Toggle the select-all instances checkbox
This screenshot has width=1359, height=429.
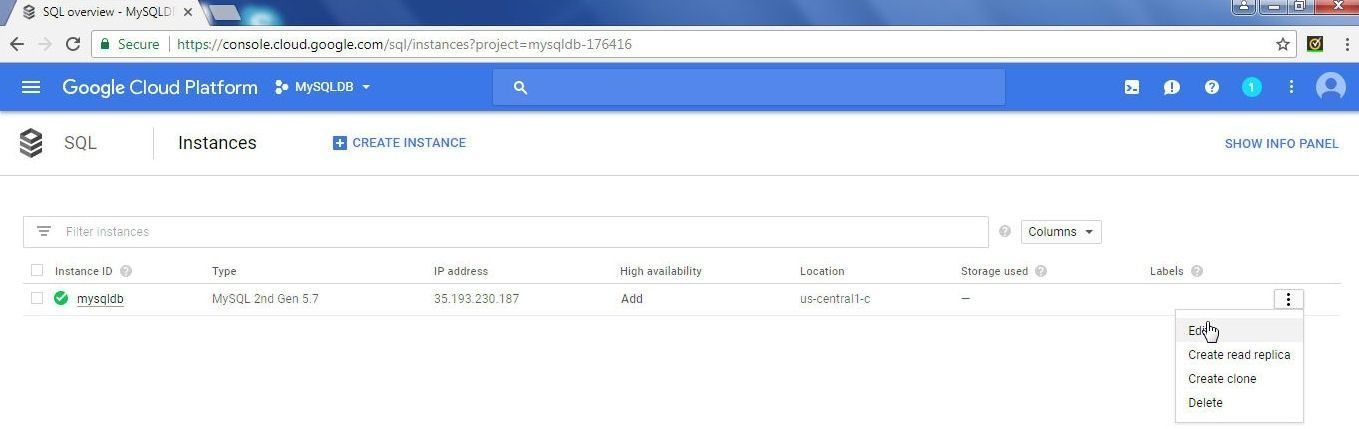coord(37,270)
